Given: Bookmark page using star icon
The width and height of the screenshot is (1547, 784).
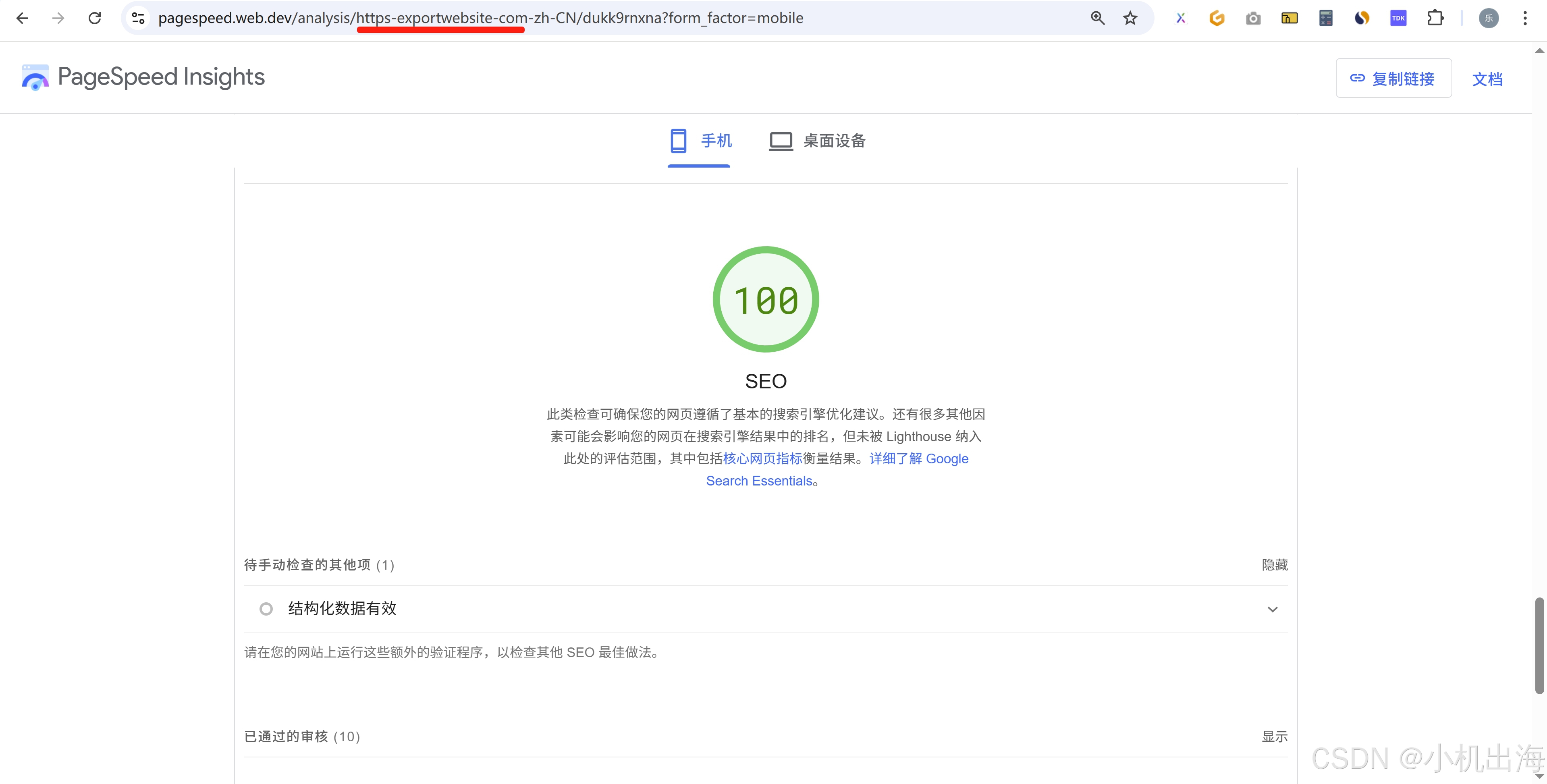Looking at the screenshot, I should point(1130,18).
